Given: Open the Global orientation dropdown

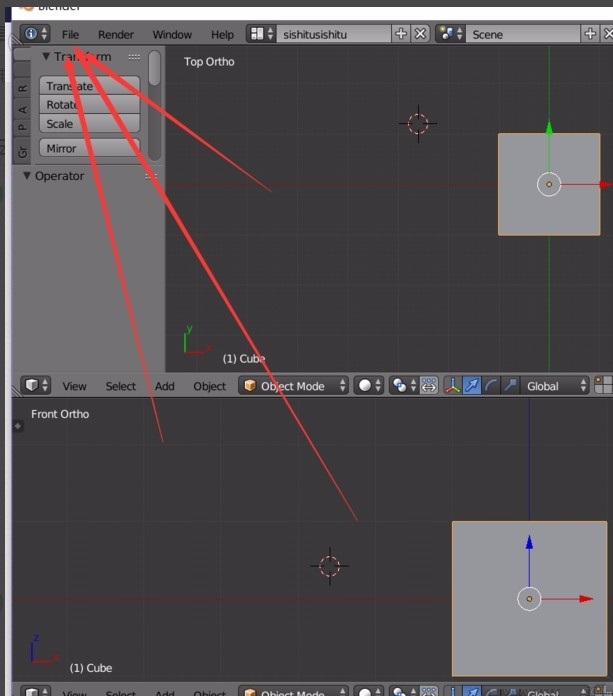Looking at the screenshot, I should (555, 386).
